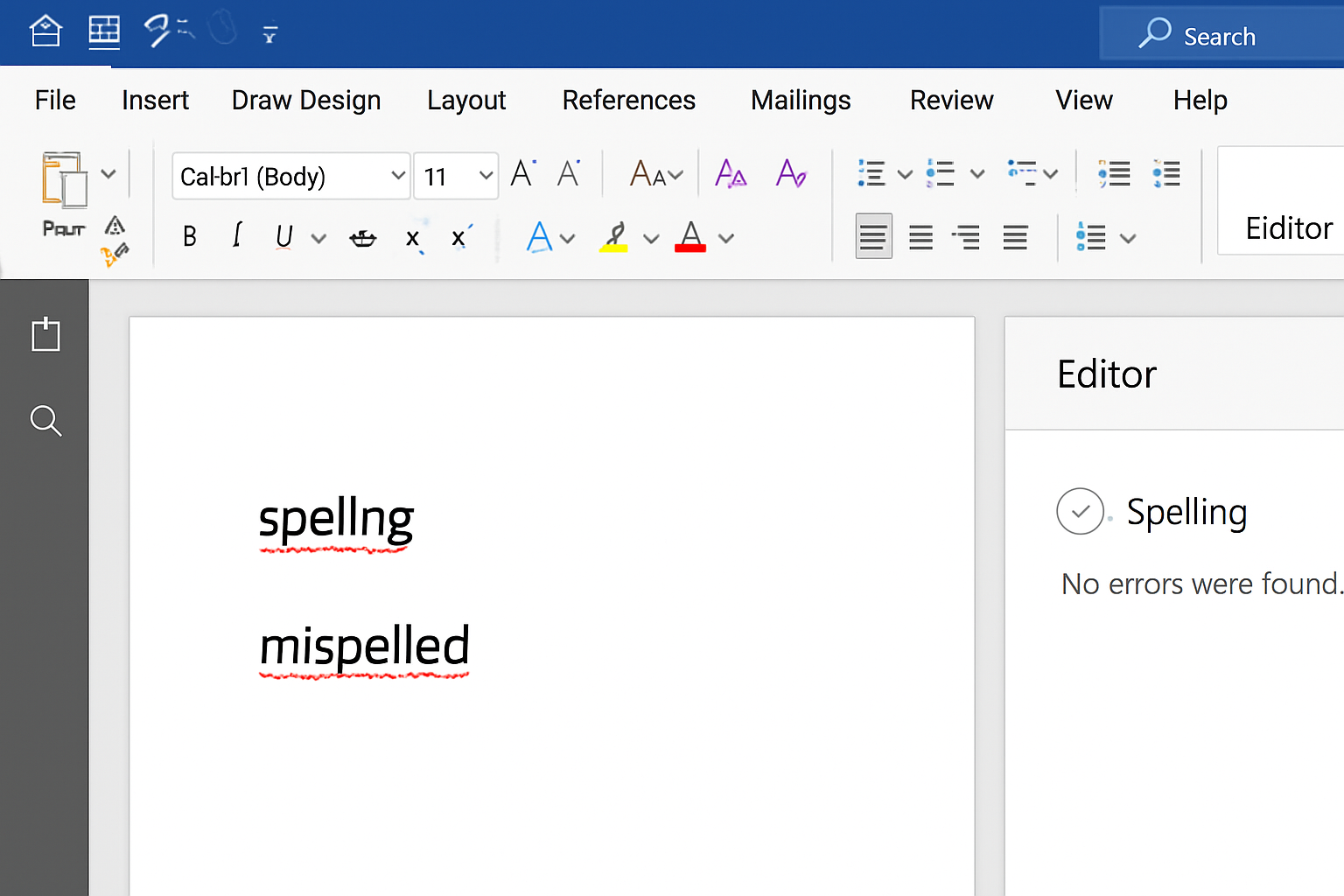
Task: Open the Help tab
Action: click(1200, 100)
